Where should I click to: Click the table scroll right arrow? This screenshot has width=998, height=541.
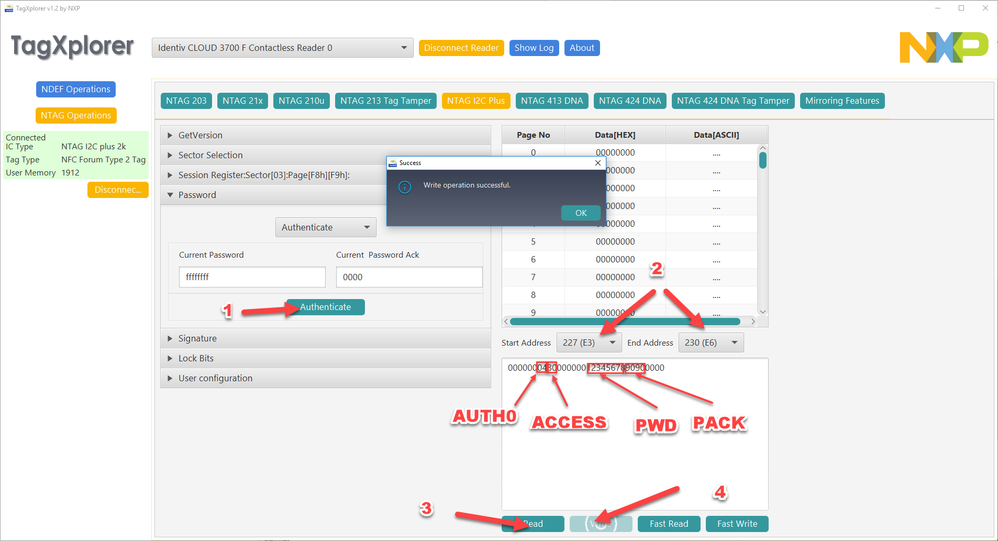(x=753, y=321)
